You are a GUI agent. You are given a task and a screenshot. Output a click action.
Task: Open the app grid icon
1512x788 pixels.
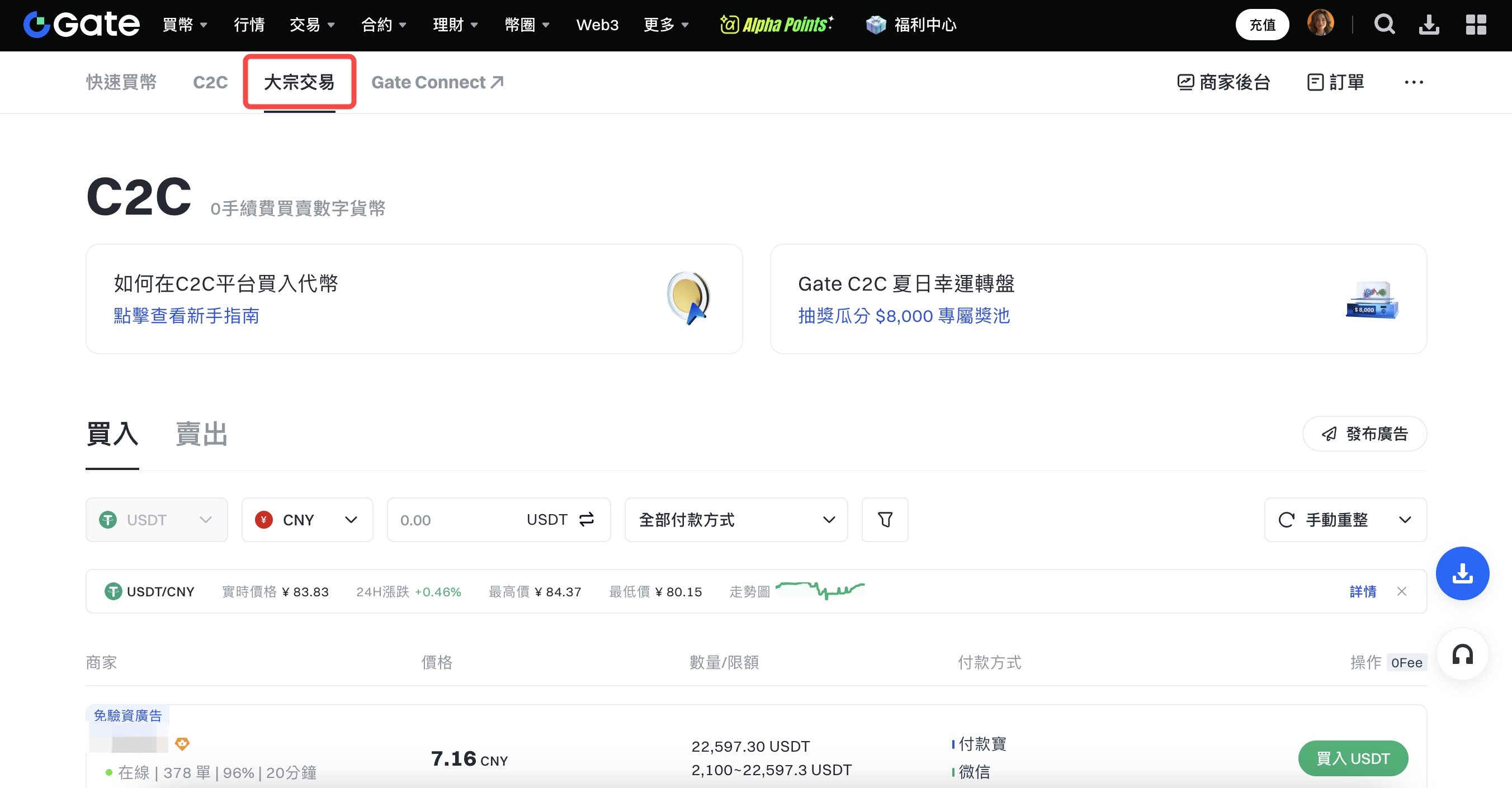[1476, 25]
